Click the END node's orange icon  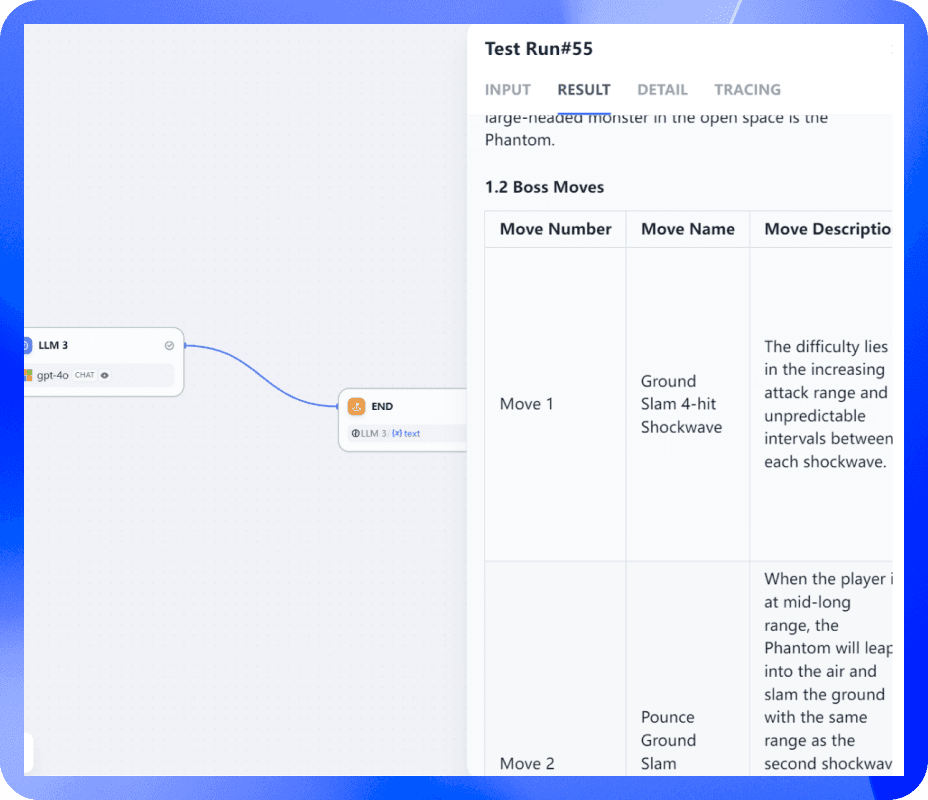(x=356, y=407)
